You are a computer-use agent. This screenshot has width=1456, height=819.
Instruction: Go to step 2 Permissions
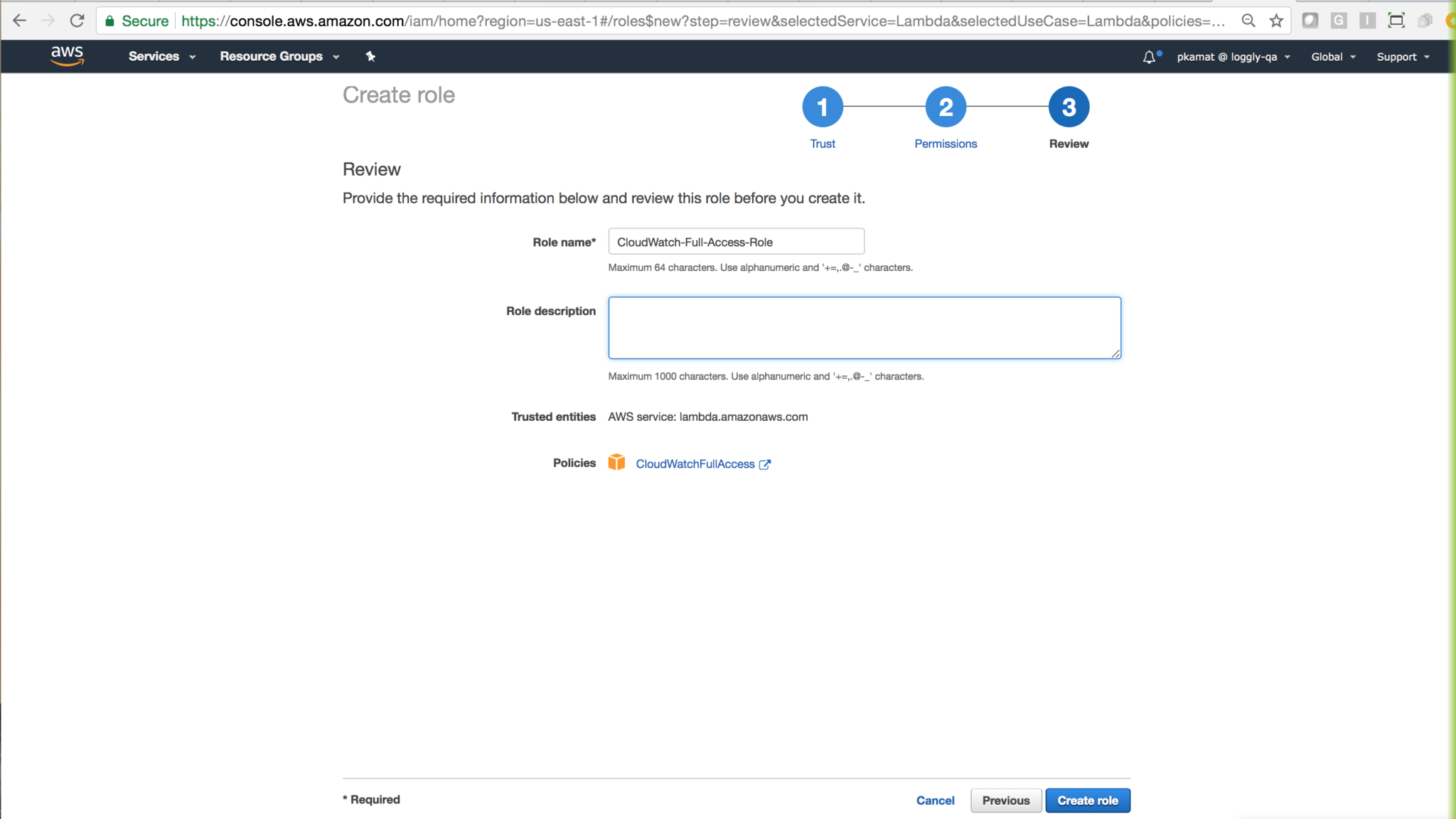click(946, 107)
